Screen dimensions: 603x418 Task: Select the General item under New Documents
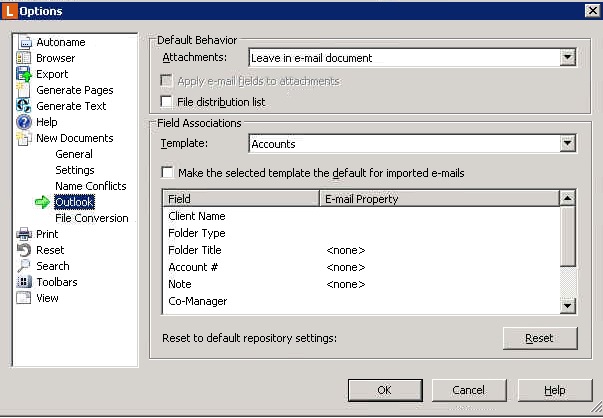(74, 154)
